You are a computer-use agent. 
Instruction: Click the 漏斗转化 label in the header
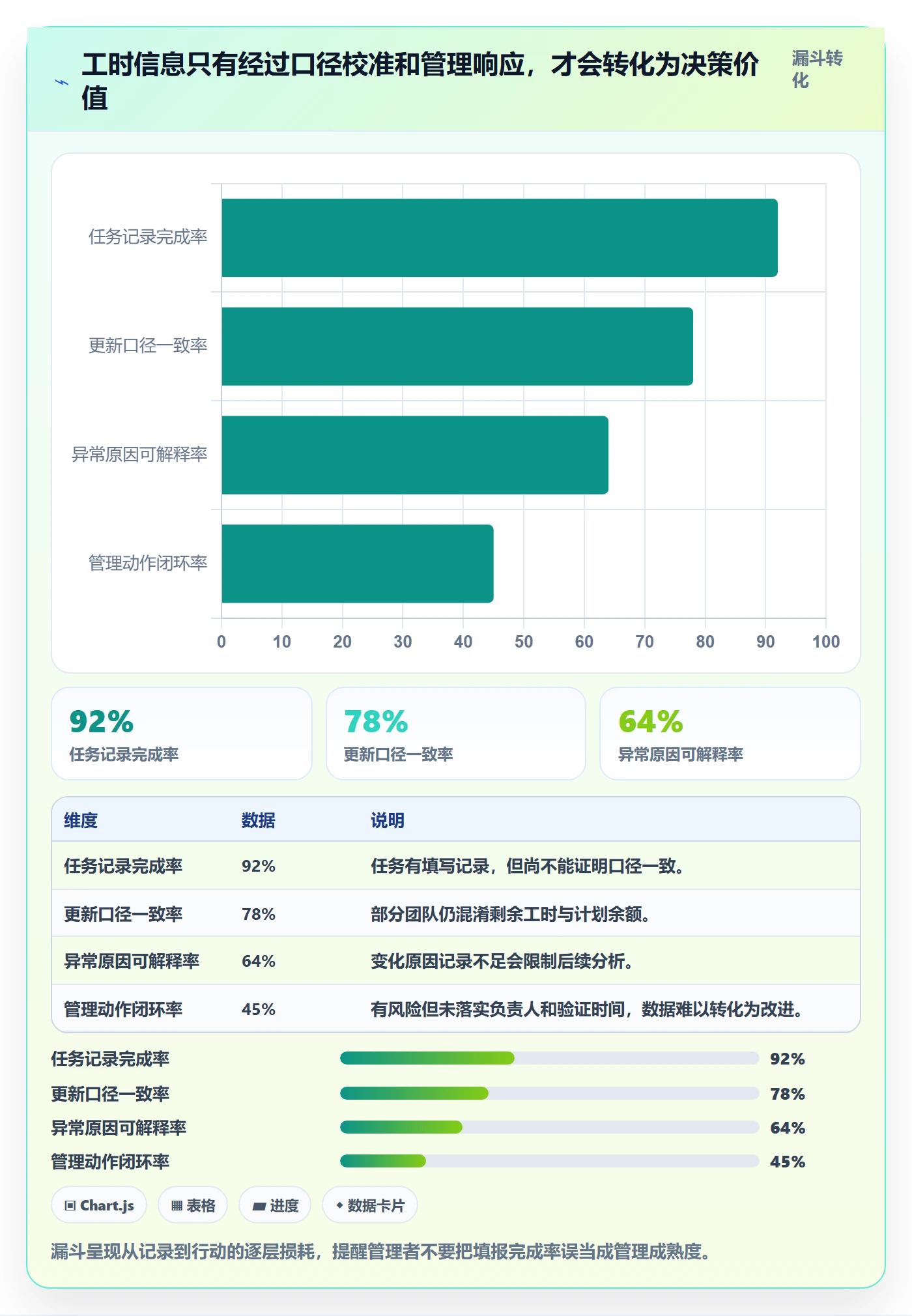pos(817,69)
